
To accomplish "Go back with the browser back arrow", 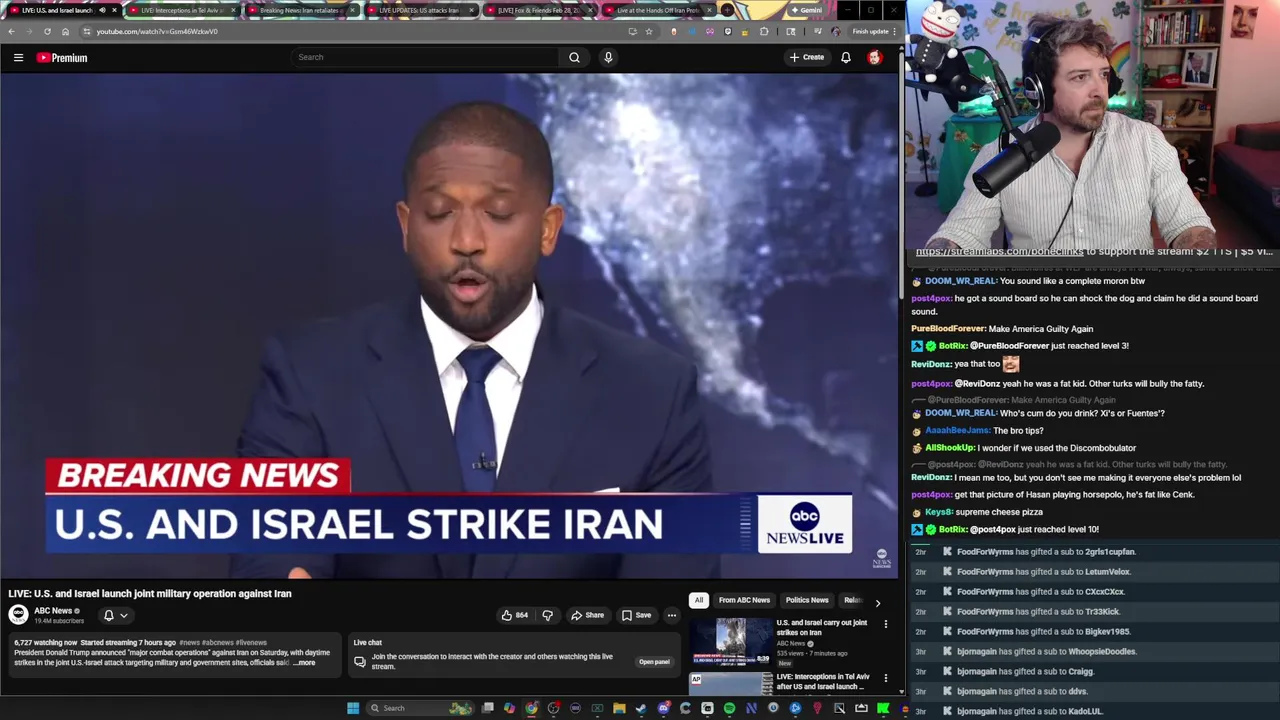I will 11,31.
